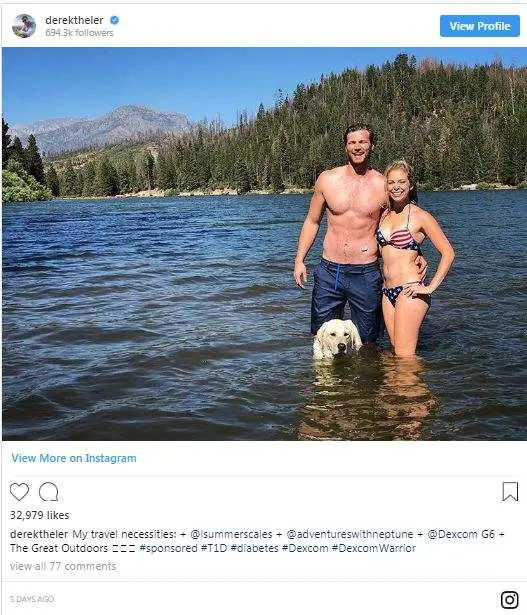Image resolution: width=527 pixels, height=615 pixels.
Task: Open comments via speech bubble icon
Action: (x=49, y=492)
